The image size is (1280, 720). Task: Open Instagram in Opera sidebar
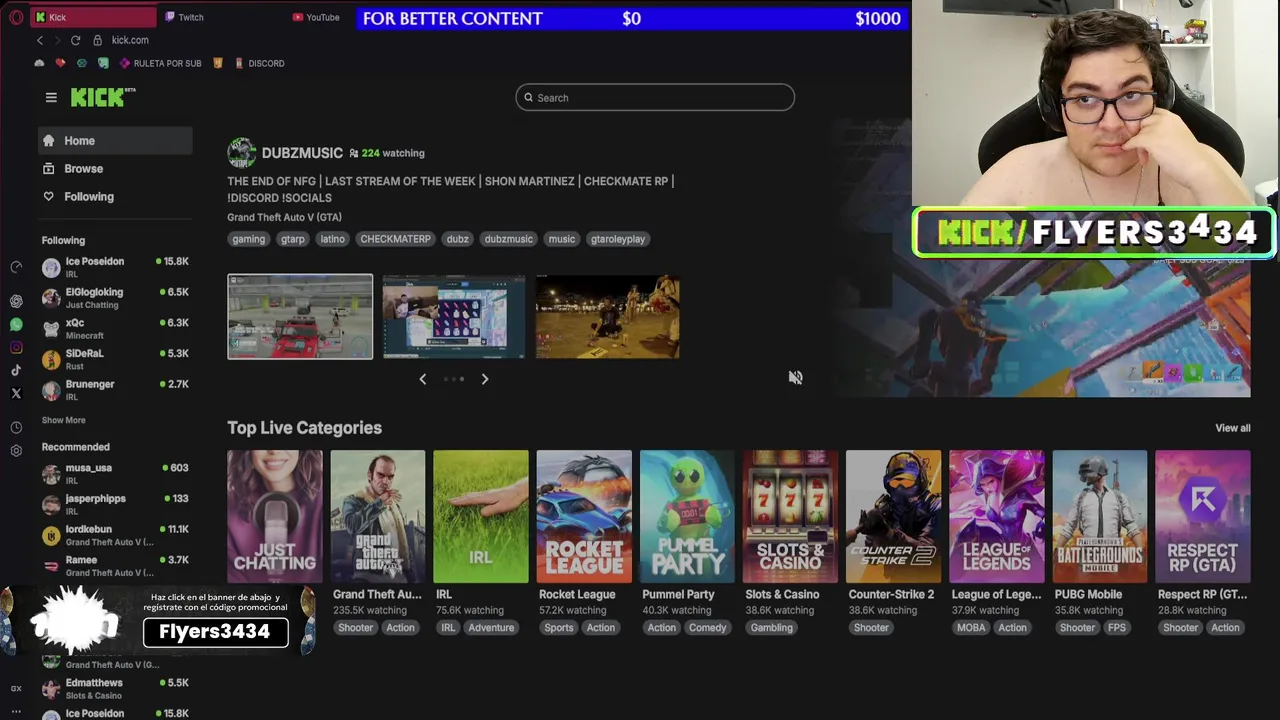tap(16, 347)
